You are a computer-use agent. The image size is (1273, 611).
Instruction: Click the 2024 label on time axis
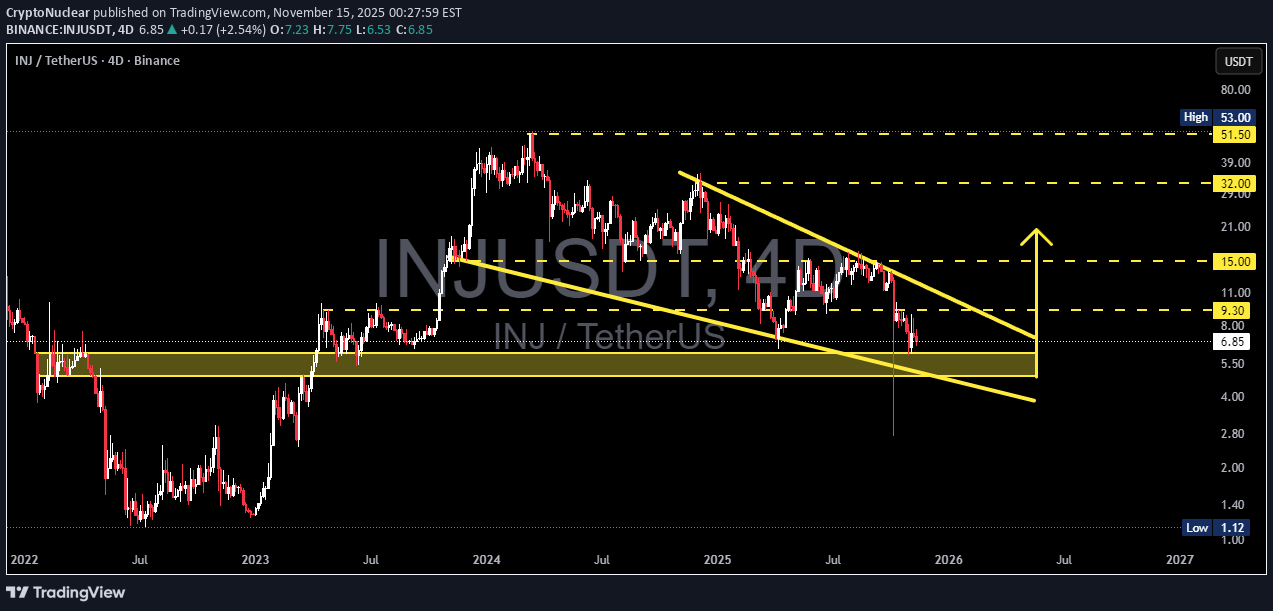pyautogui.click(x=487, y=561)
